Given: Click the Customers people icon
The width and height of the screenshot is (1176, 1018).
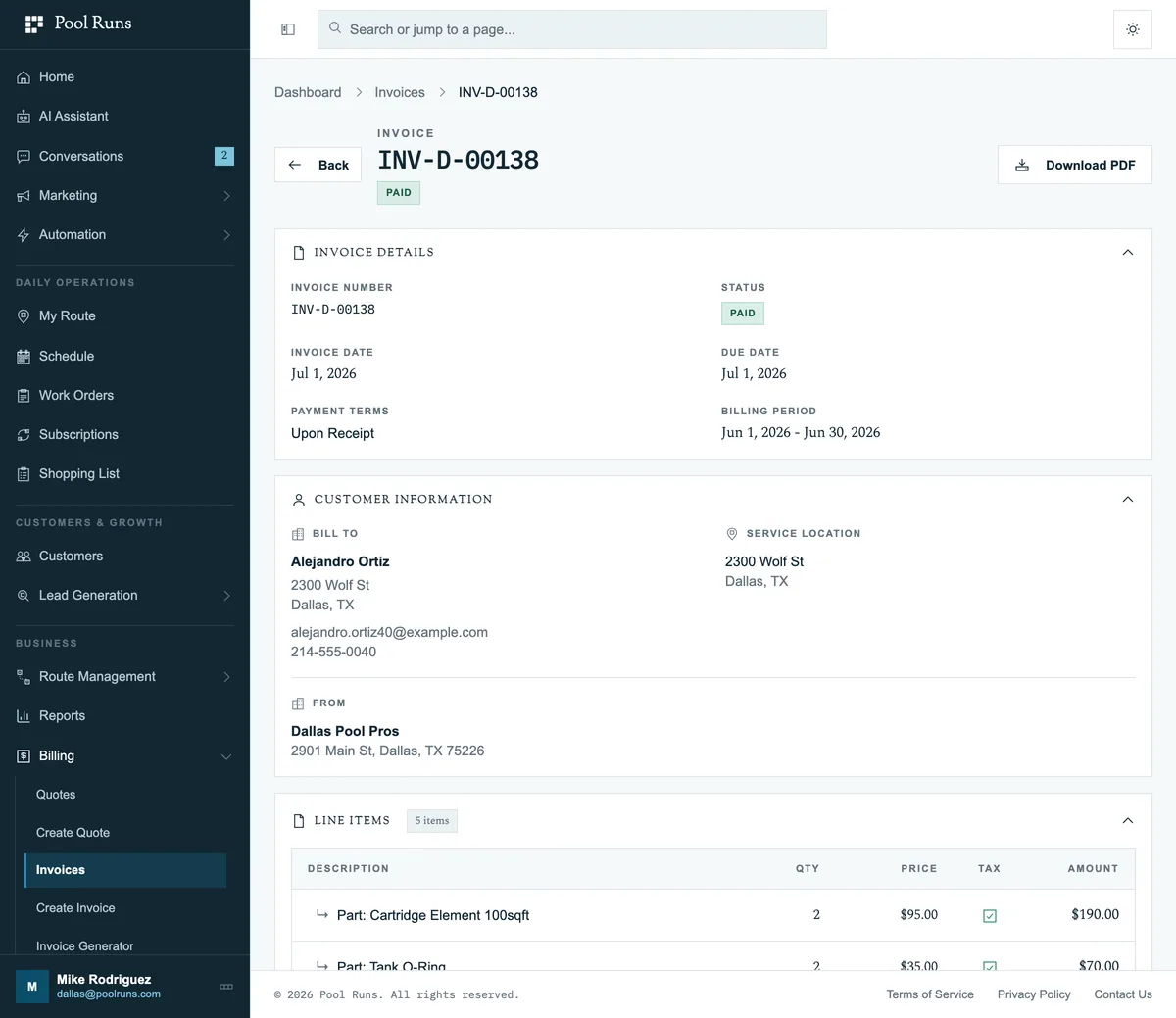Looking at the screenshot, I should (24, 557).
